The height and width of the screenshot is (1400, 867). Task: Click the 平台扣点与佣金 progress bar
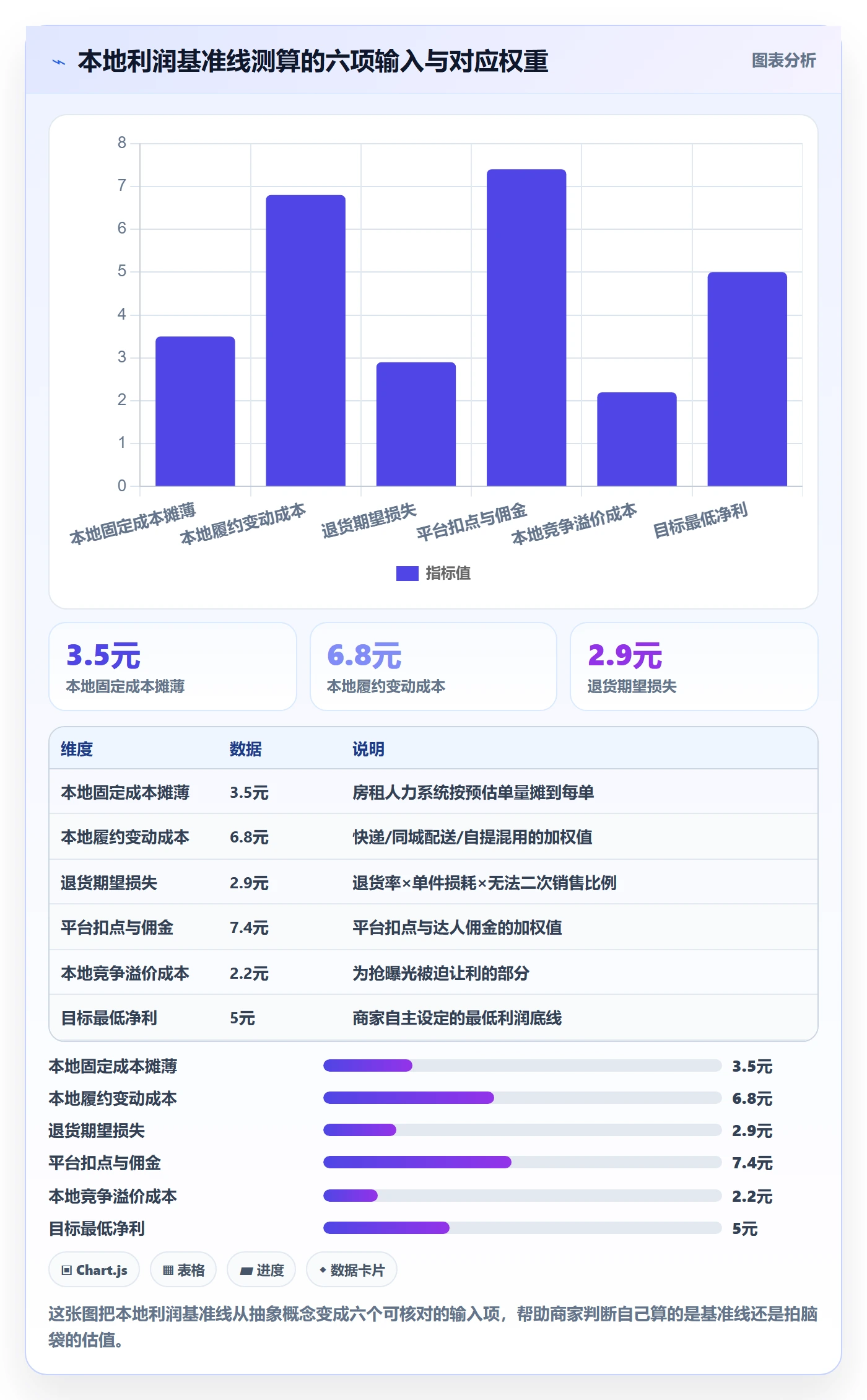coord(522,1162)
